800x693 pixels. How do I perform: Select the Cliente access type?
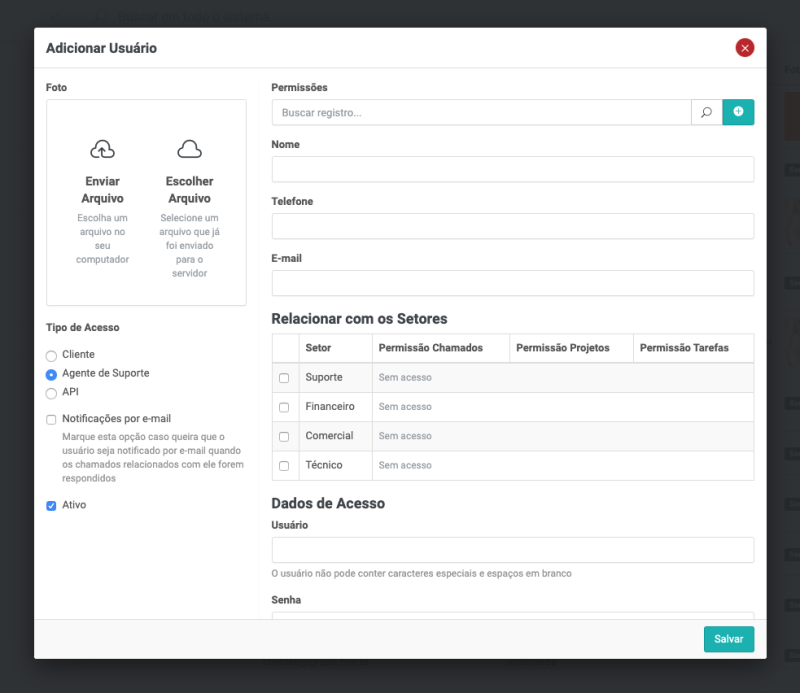52,355
